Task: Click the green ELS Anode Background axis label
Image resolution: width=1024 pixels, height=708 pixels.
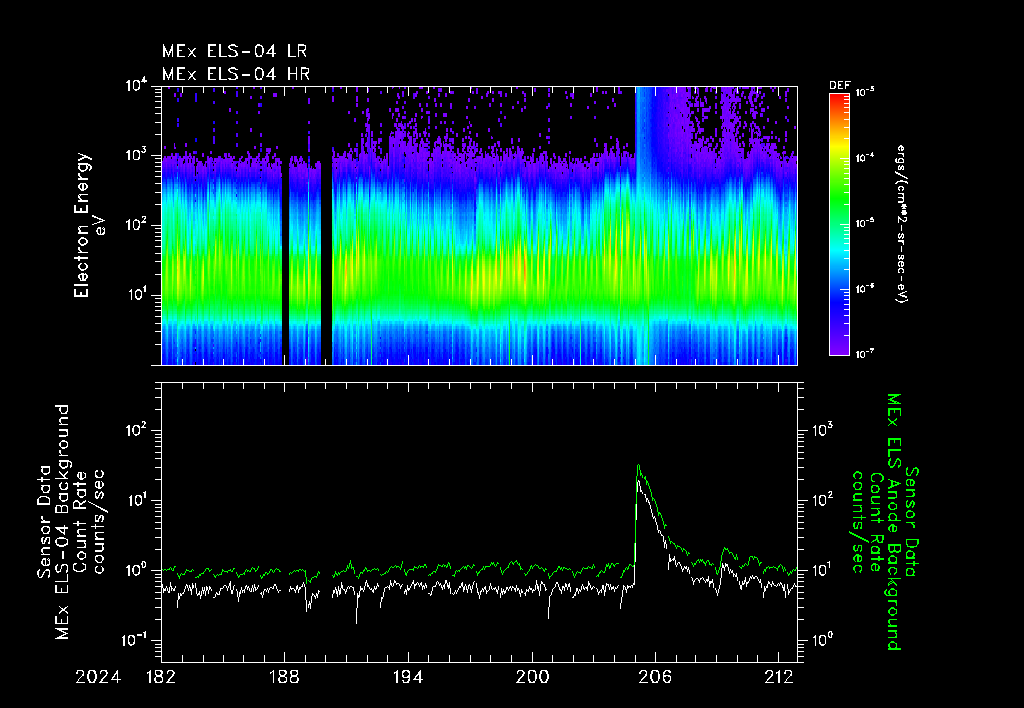Action: 886,521
